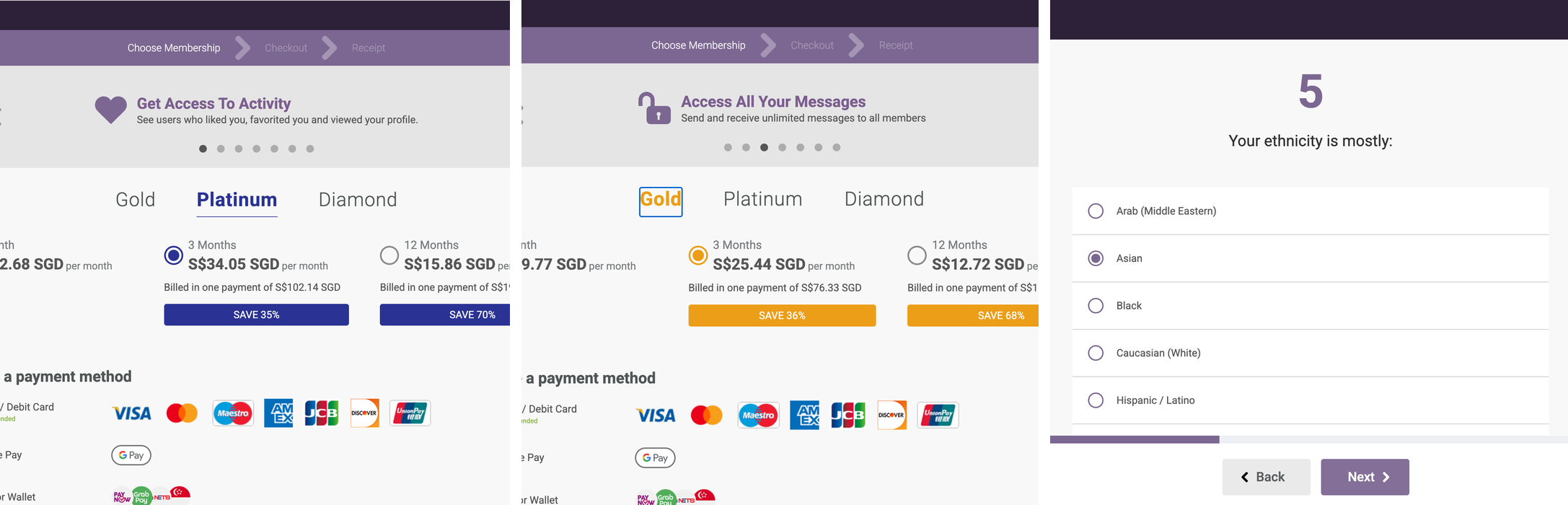The image size is (1568, 505).
Task: Choose Caucasian (White) ethnicity option
Action: pos(1310,353)
